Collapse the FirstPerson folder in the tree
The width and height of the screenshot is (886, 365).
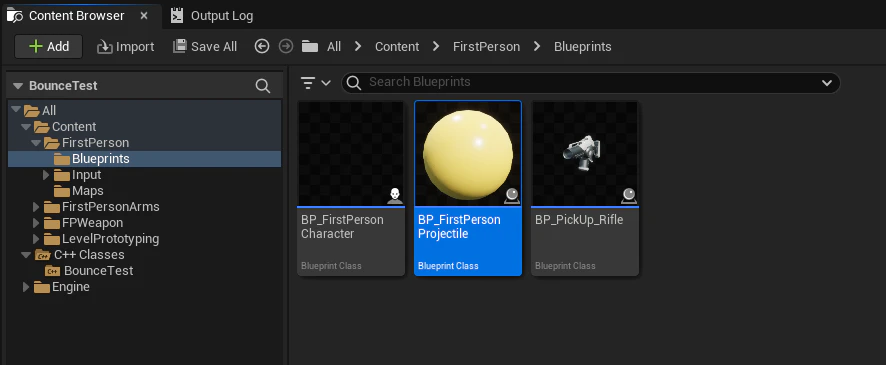(x=36, y=142)
